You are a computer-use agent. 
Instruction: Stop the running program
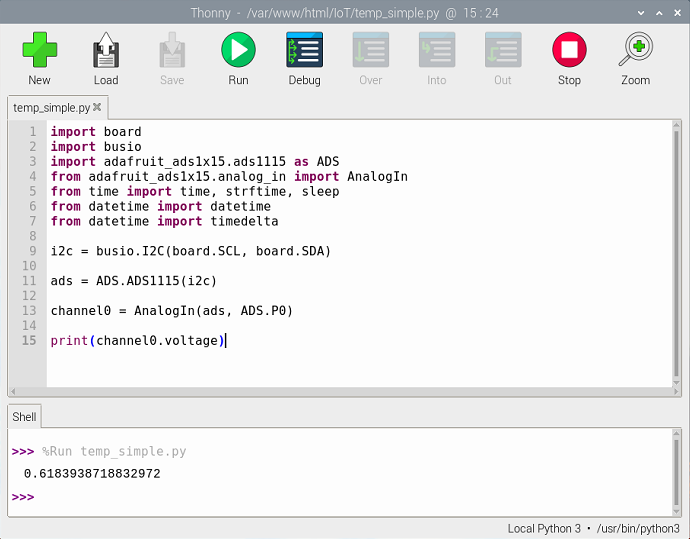pos(569,58)
